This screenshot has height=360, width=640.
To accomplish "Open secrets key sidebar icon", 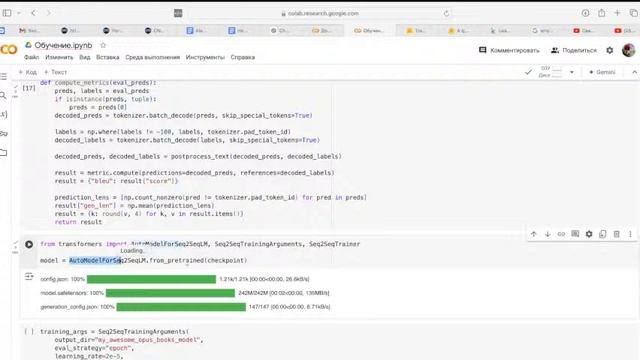I will (4, 133).
